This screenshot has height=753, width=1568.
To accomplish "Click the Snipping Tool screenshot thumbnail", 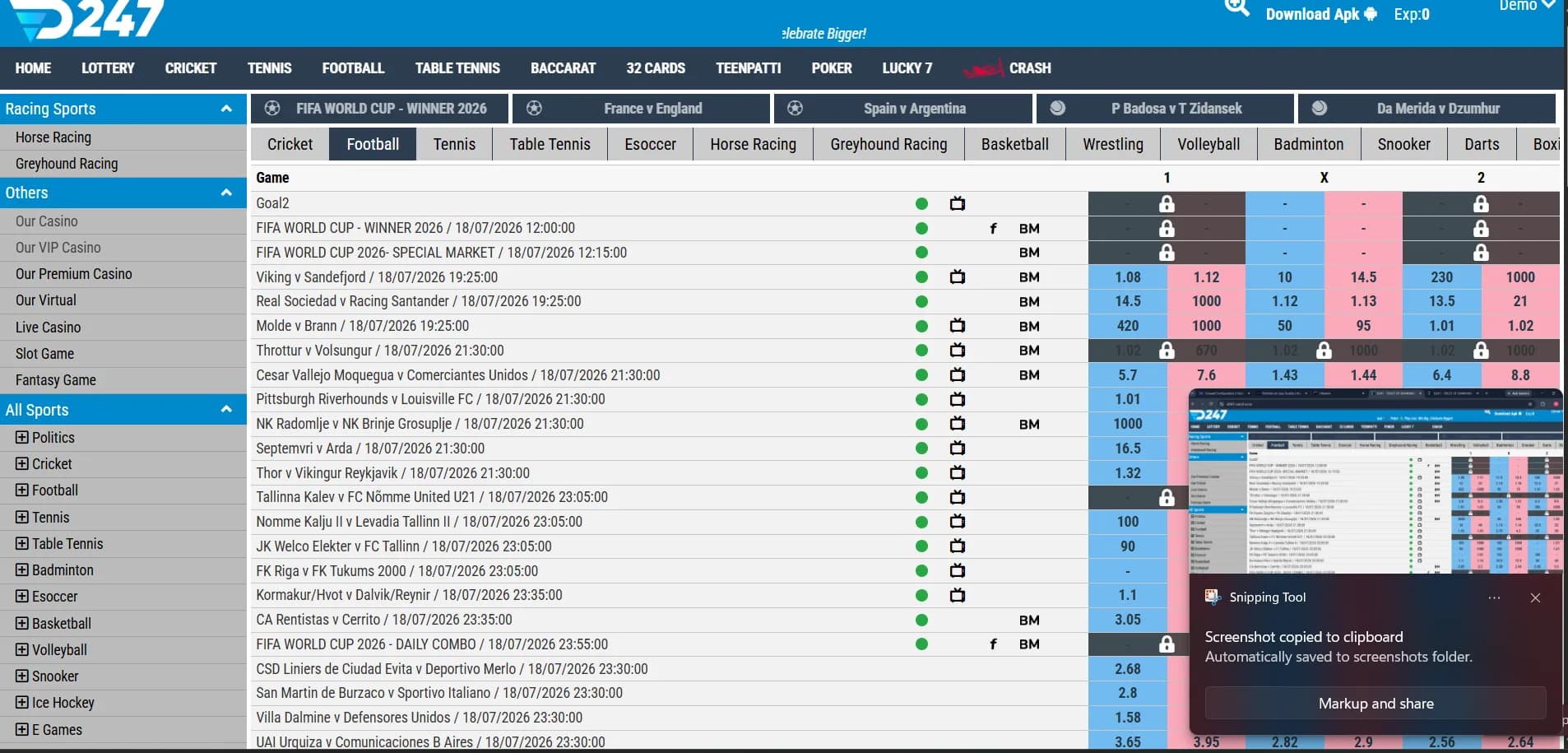I will click(x=1375, y=481).
